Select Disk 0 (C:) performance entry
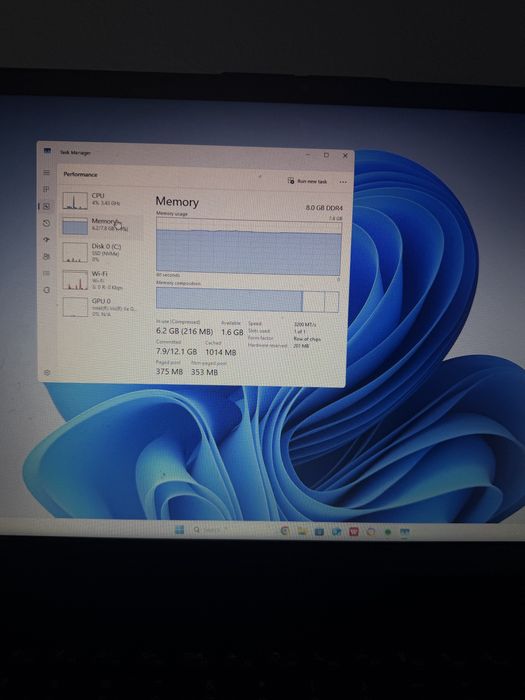This screenshot has height=700, width=525. coord(103,252)
